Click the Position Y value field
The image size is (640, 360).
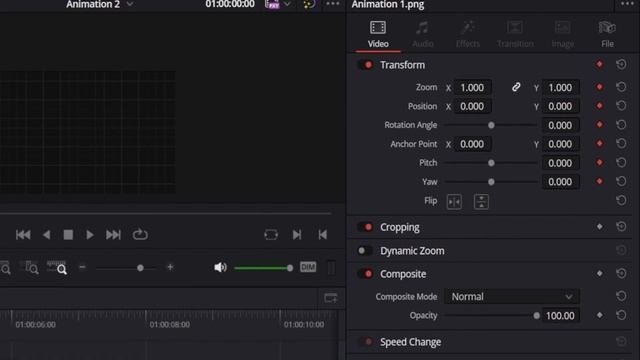tap(560, 107)
